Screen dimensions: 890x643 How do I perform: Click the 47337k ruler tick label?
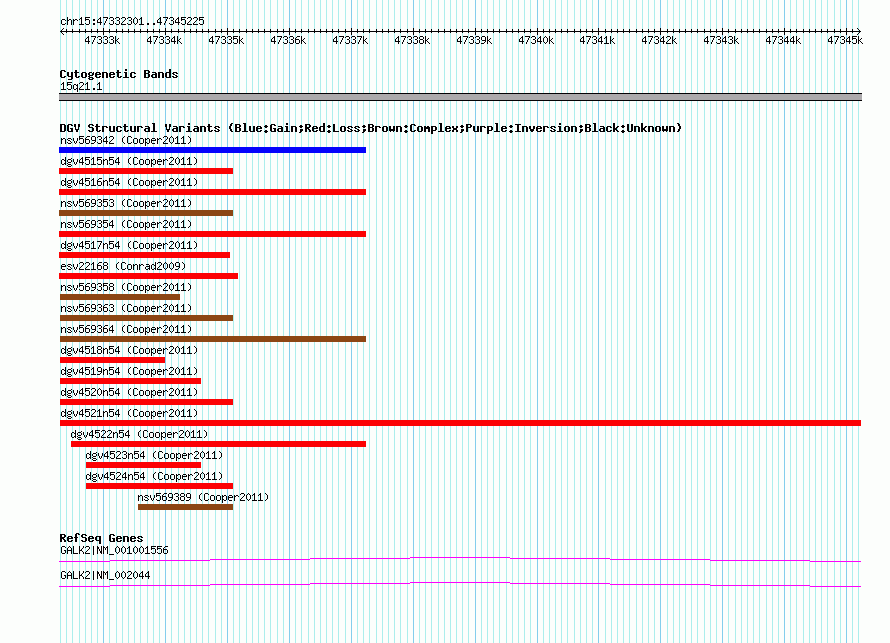pos(350,40)
